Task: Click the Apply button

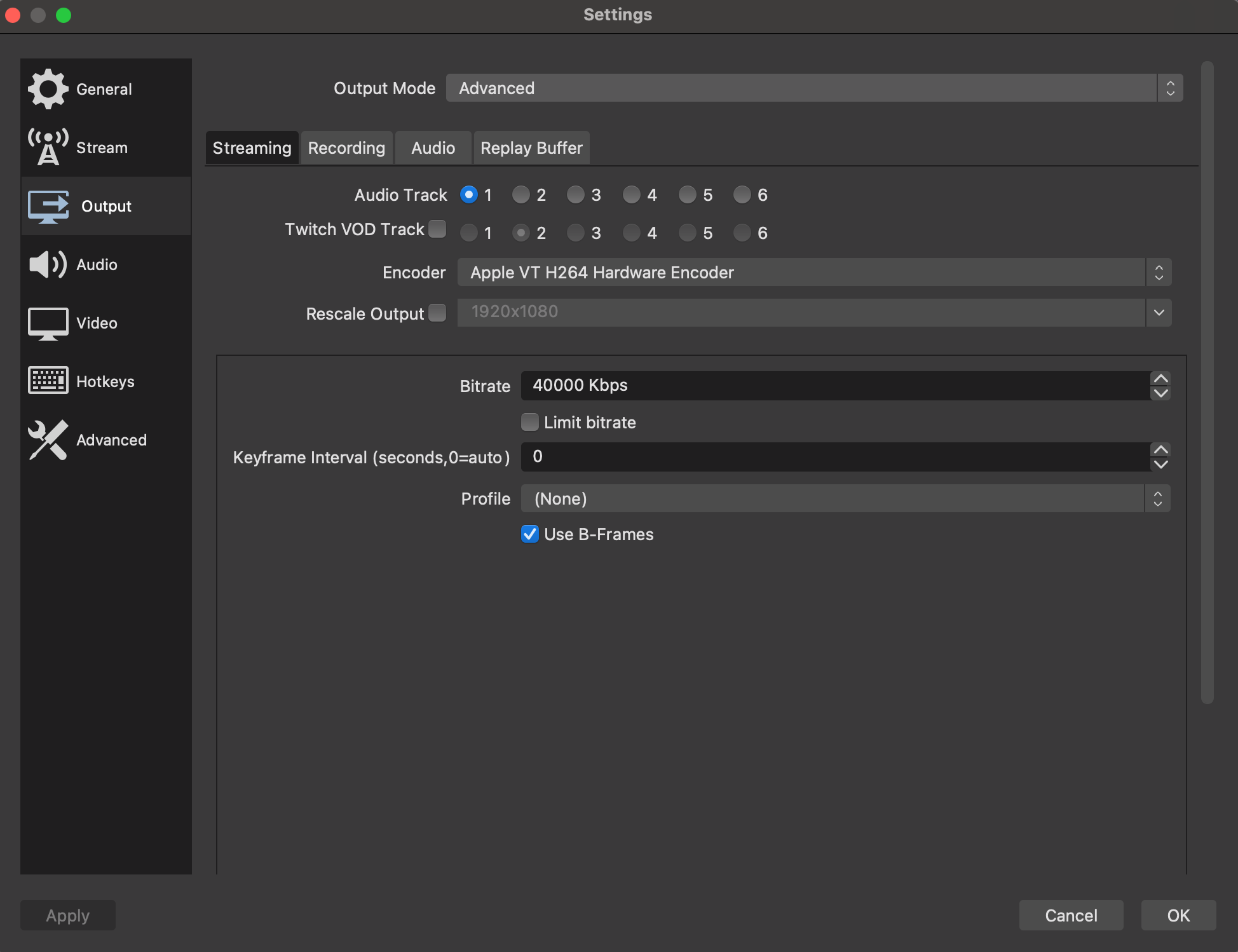Action: (x=68, y=915)
